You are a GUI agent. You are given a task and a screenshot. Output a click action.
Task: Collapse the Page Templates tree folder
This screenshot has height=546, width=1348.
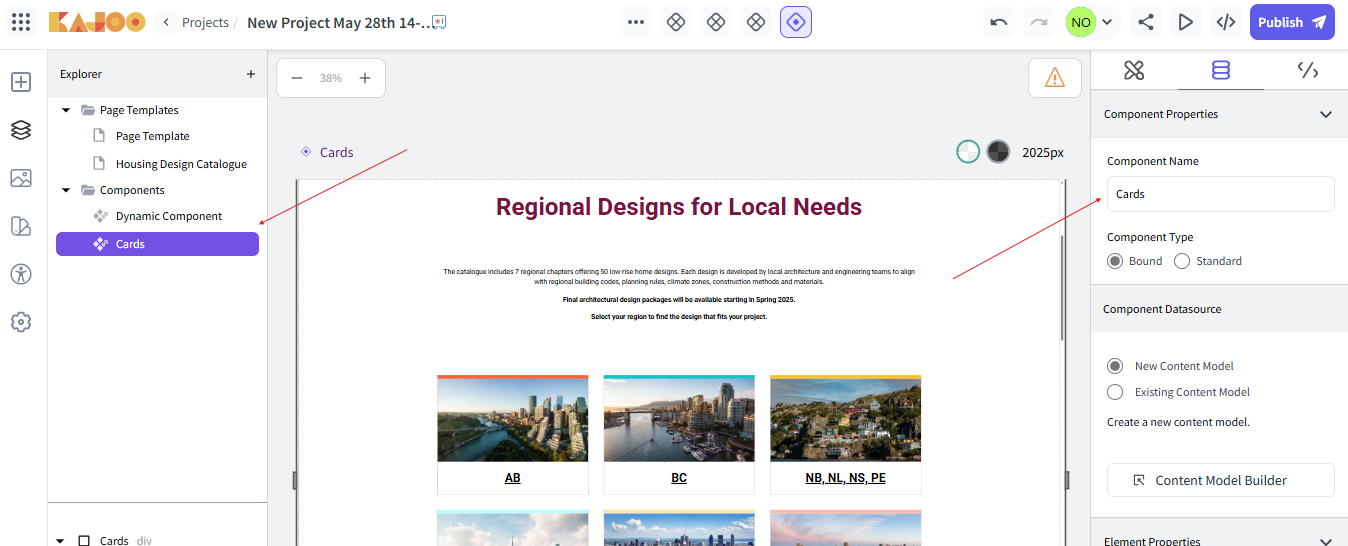(x=66, y=110)
